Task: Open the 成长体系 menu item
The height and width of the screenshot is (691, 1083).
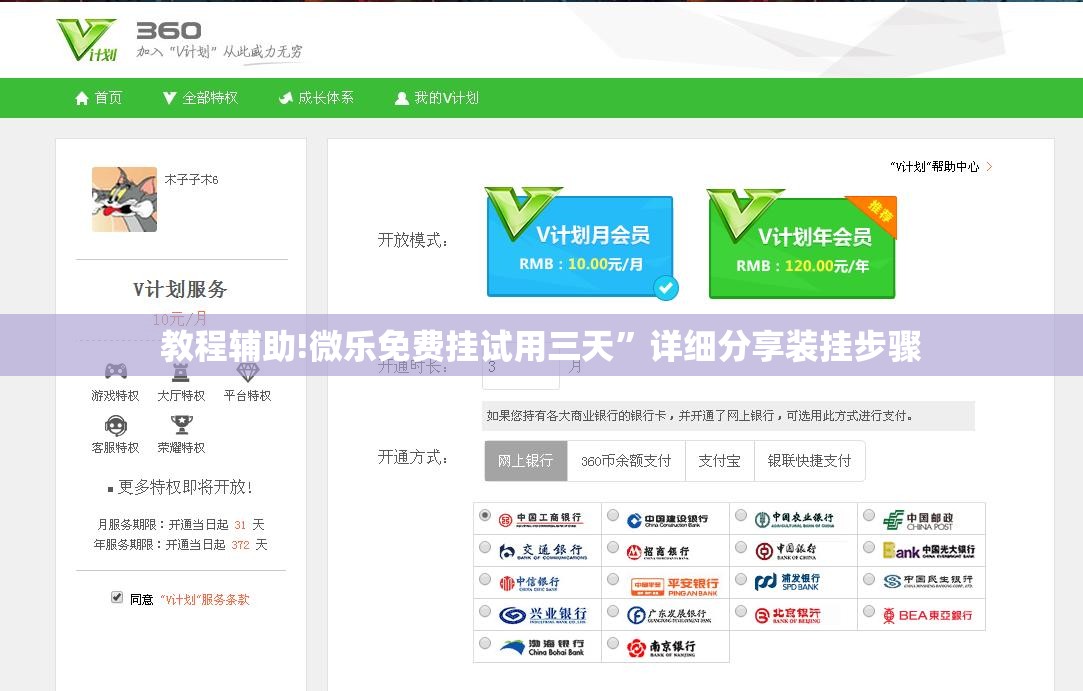Action: (x=316, y=98)
